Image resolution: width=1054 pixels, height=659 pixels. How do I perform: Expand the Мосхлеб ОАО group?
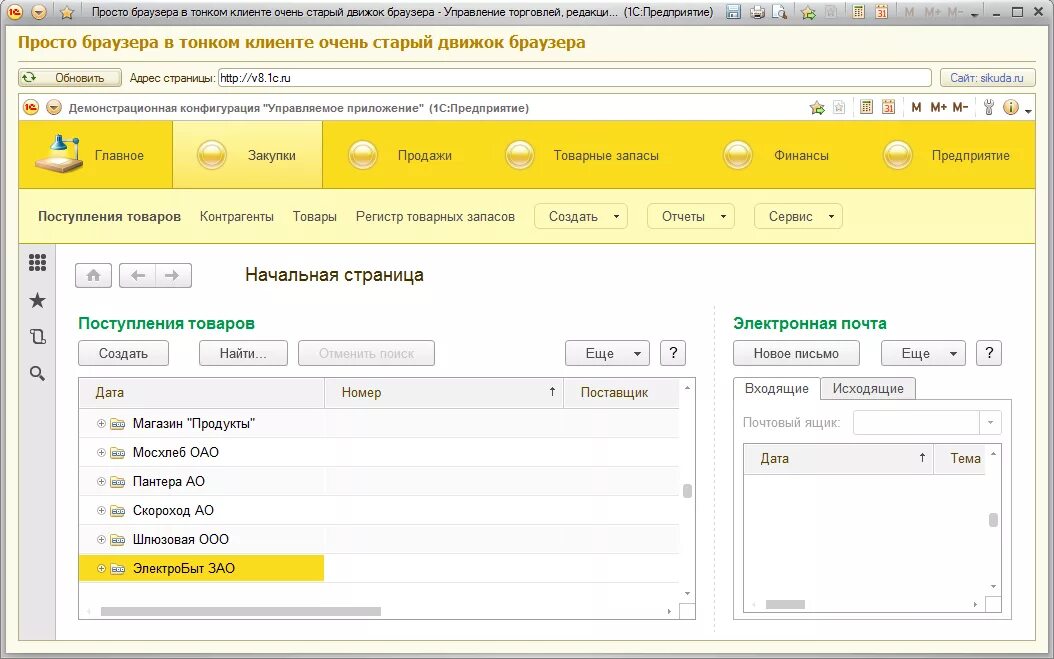pyautogui.click(x=101, y=453)
